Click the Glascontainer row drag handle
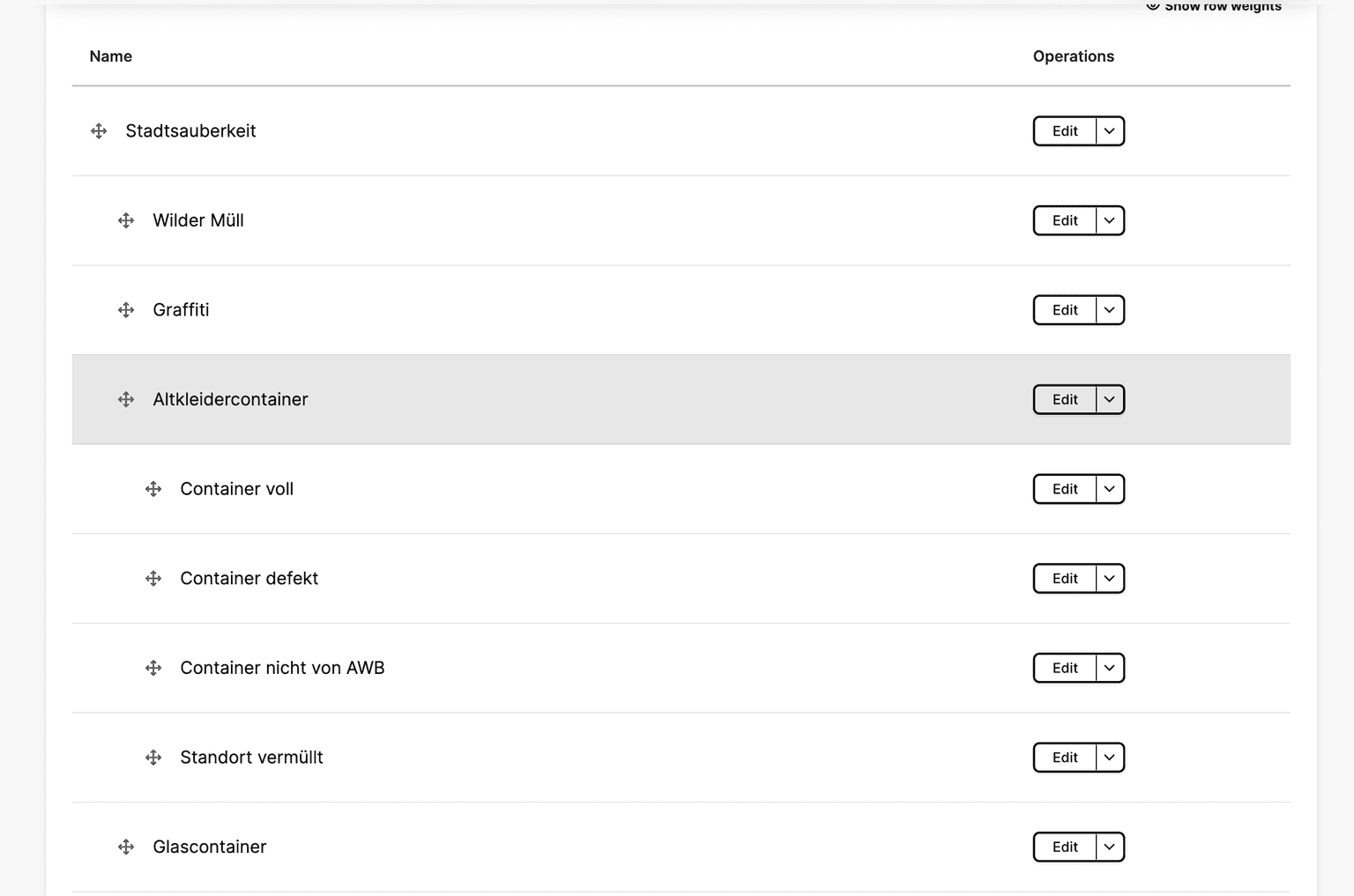1354x896 pixels. pyautogui.click(x=126, y=847)
